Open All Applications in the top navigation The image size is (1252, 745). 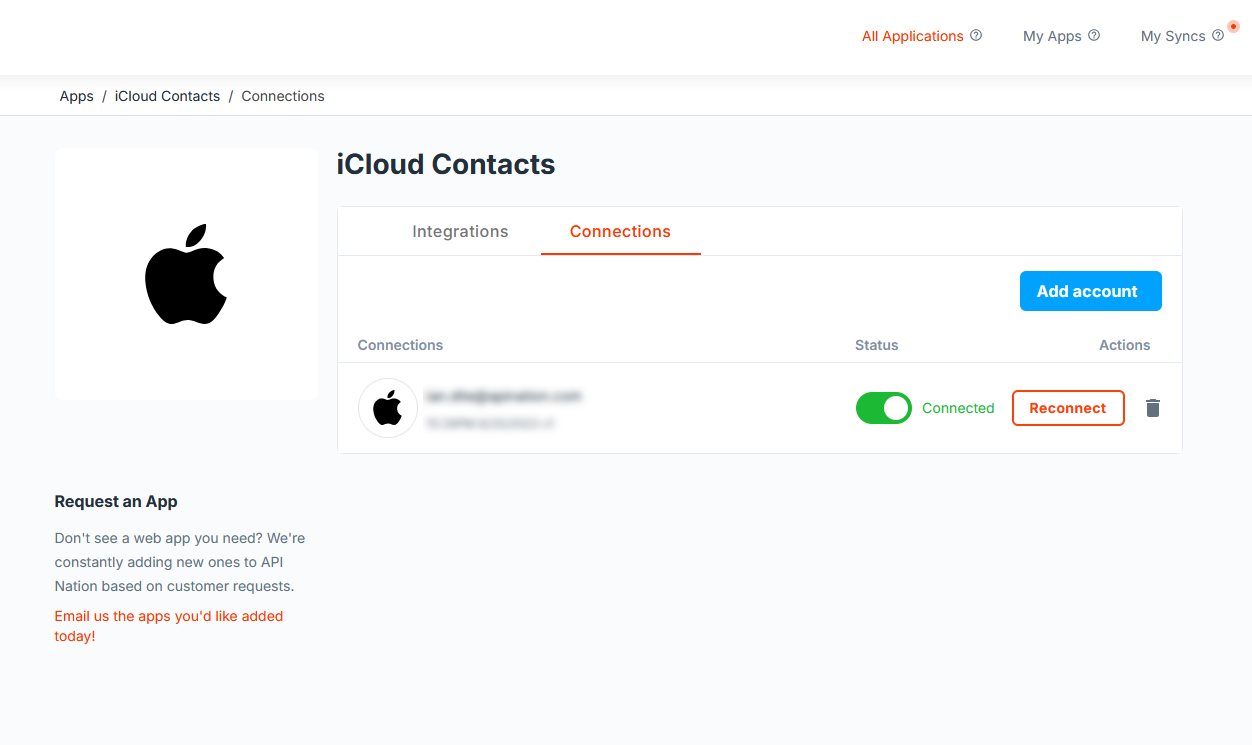pos(913,36)
